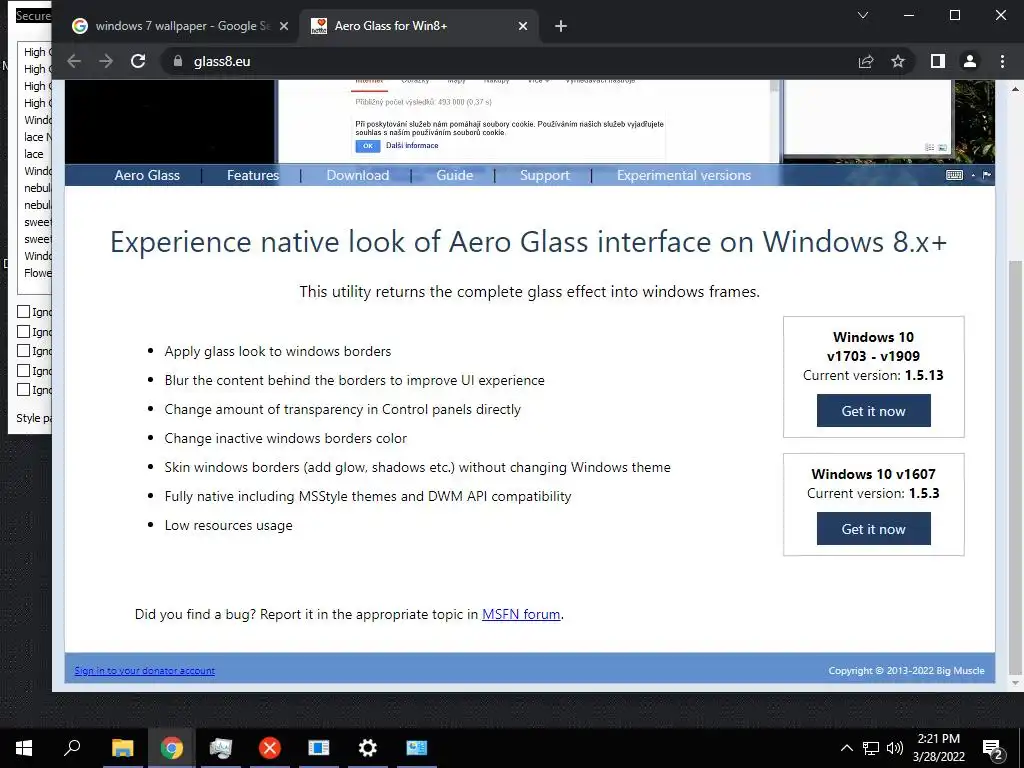Select the Flowe list item in background window
This screenshot has width=1024, height=768.
click(x=37, y=273)
